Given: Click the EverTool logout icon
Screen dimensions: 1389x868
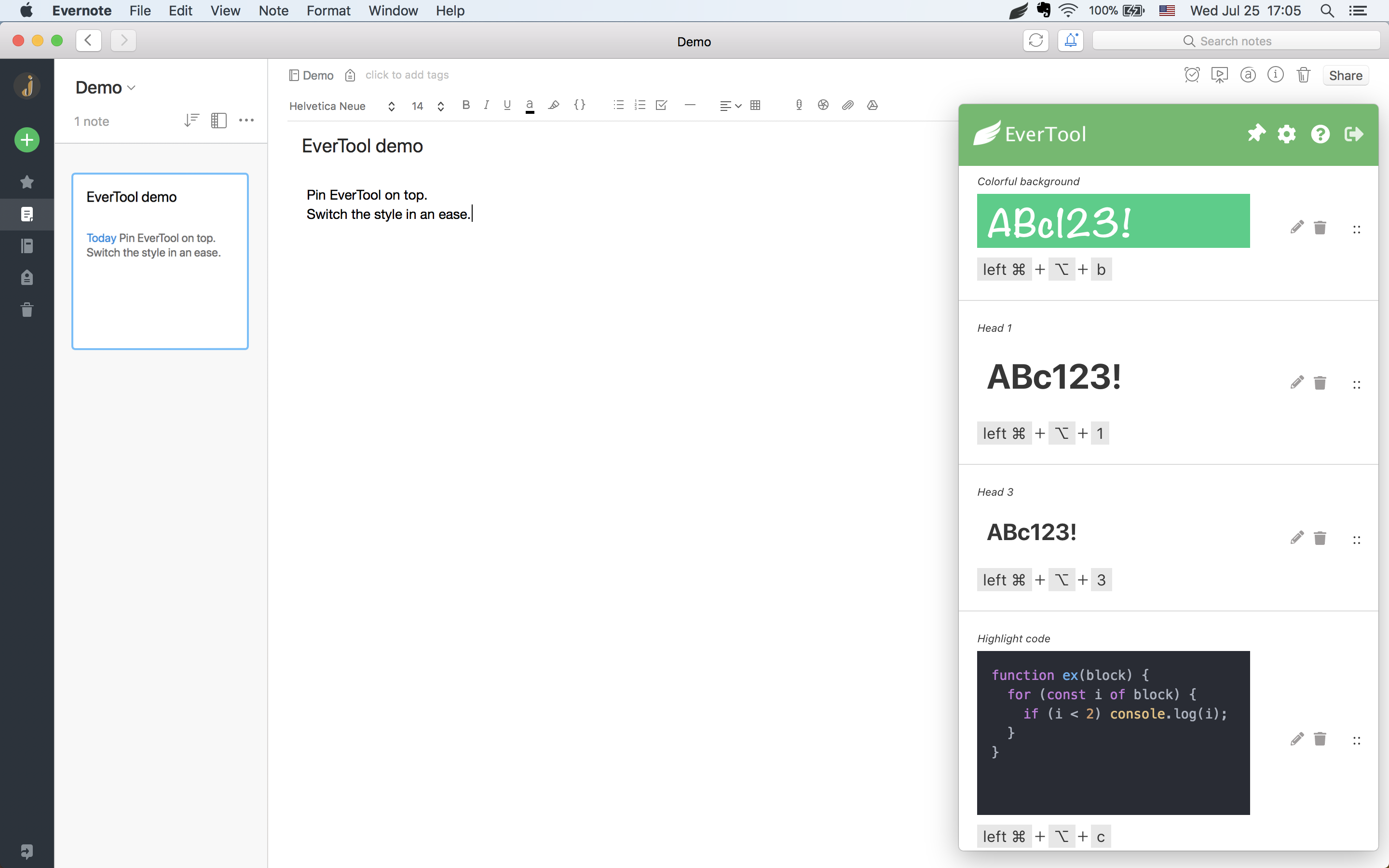Looking at the screenshot, I should tap(1353, 134).
